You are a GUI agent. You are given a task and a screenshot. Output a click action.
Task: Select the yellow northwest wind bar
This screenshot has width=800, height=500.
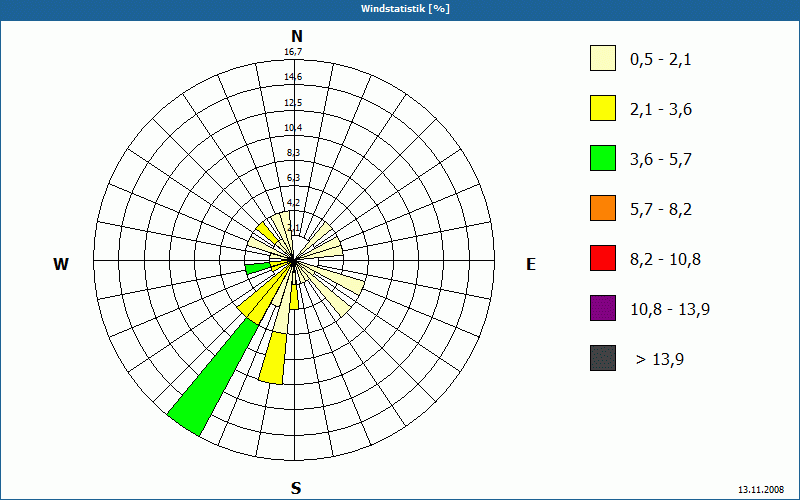pyautogui.click(x=267, y=232)
